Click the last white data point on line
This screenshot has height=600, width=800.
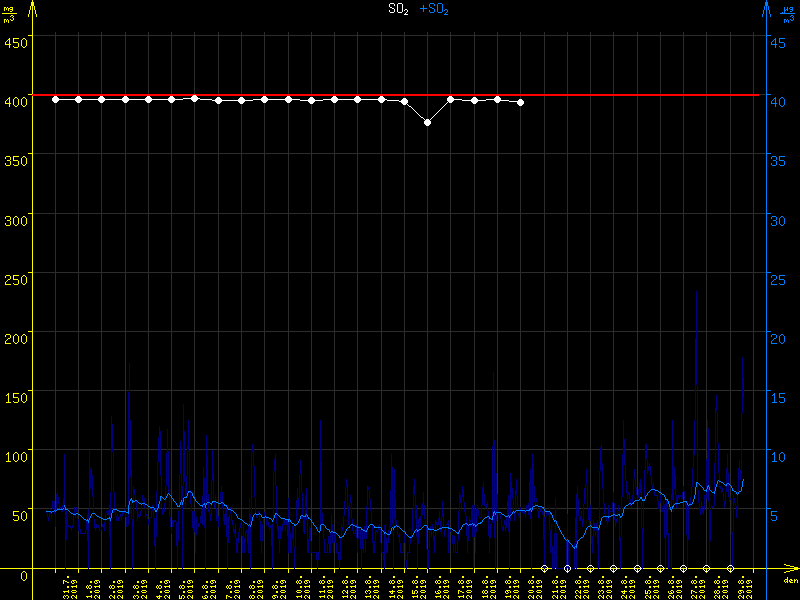click(521, 102)
